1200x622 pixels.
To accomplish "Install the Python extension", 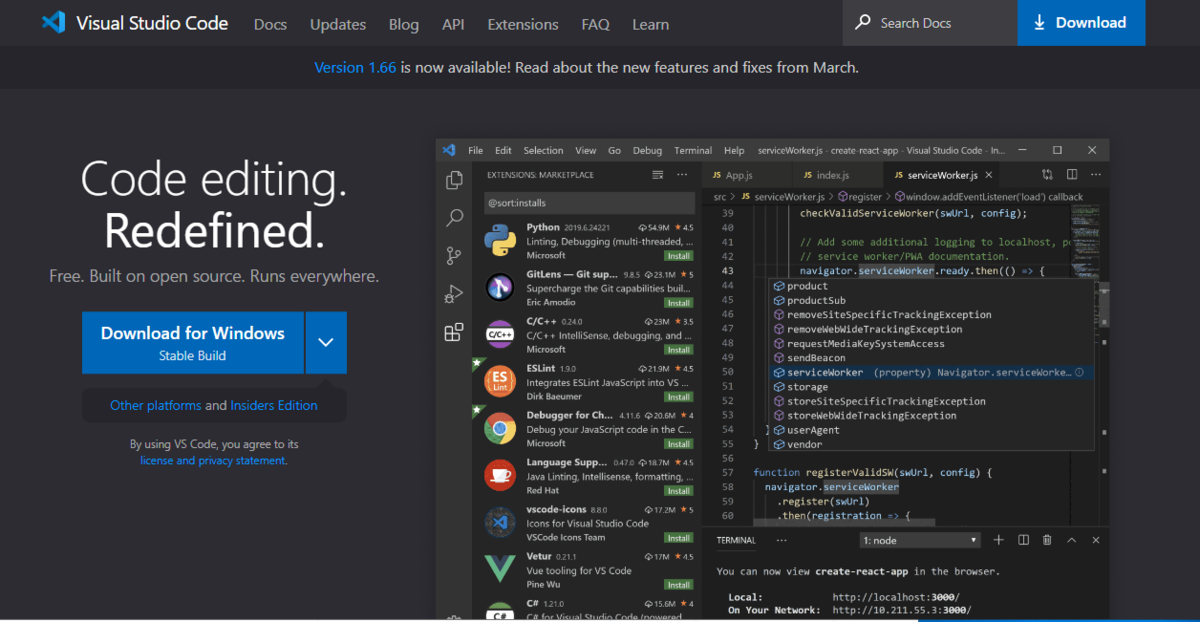I will pyautogui.click(x=679, y=256).
